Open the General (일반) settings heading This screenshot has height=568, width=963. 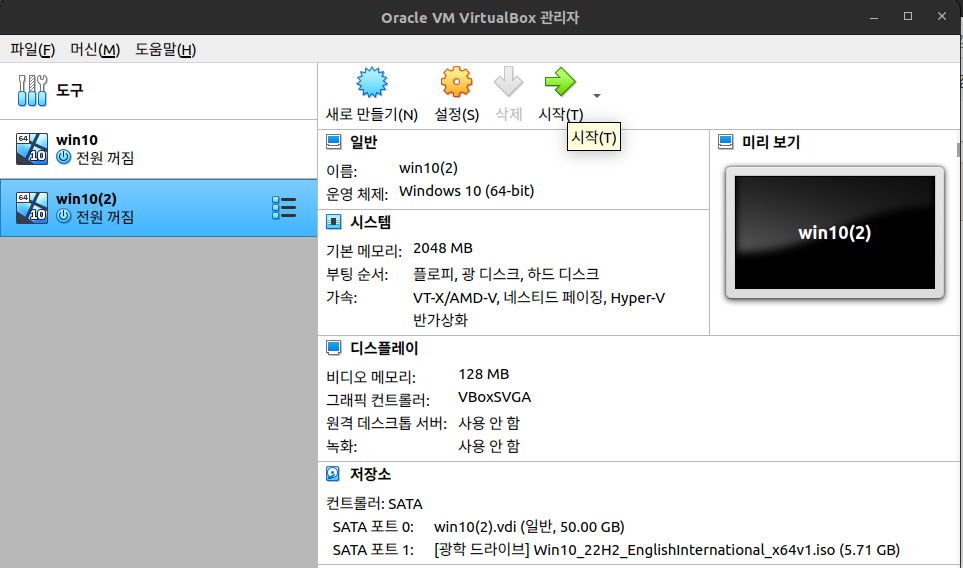click(364, 142)
